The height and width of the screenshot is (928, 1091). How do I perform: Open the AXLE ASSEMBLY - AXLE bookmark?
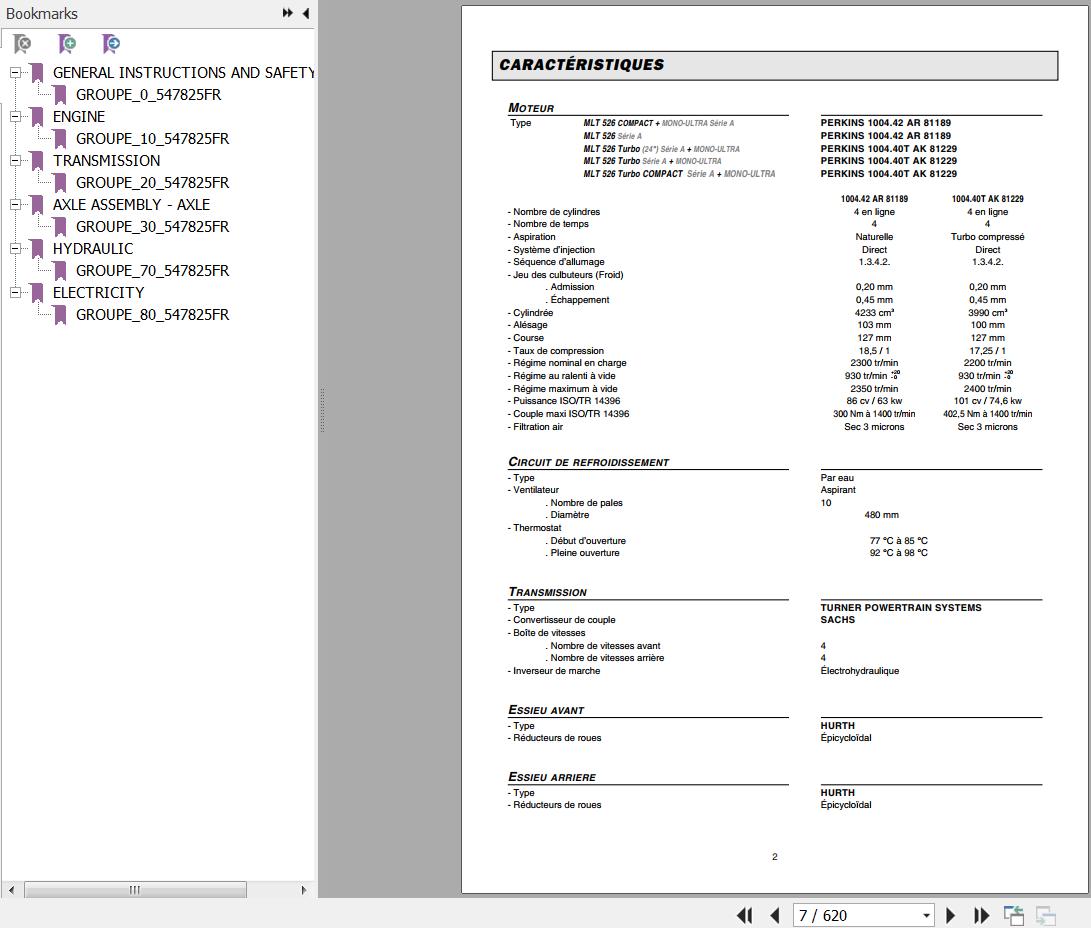click(x=132, y=205)
